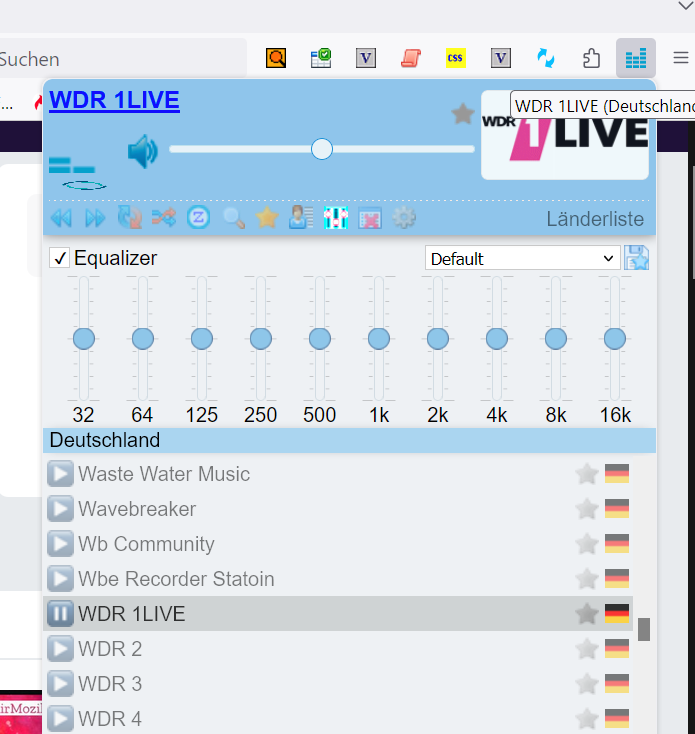Image resolution: width=695 pixels, height=734 pixels.
Task: Toggle the equalizer sliders icon
Action: pos(336,218)
